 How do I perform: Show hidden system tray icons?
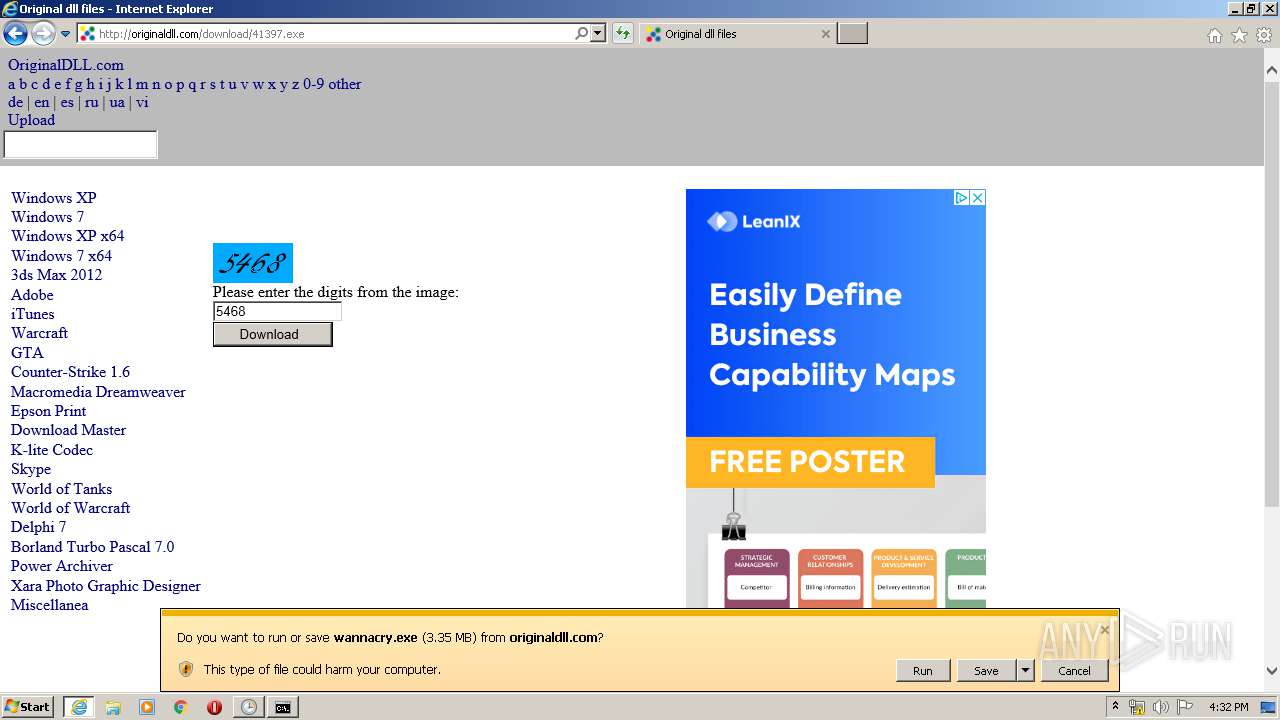pos(1116,707)
